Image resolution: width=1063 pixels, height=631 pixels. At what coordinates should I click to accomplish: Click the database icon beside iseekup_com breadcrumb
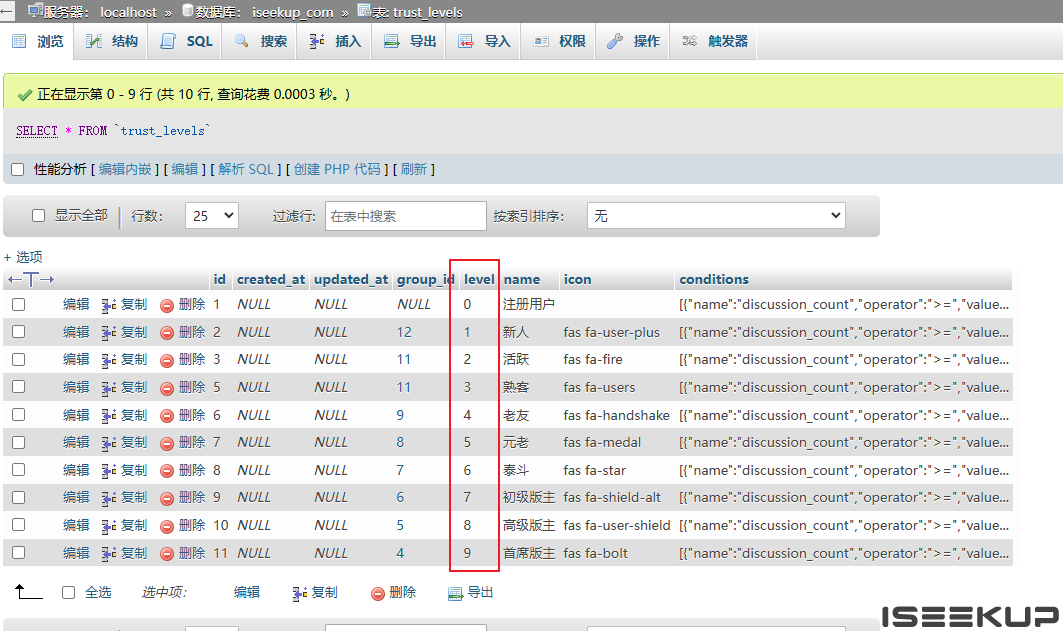[x=188, y=11]
